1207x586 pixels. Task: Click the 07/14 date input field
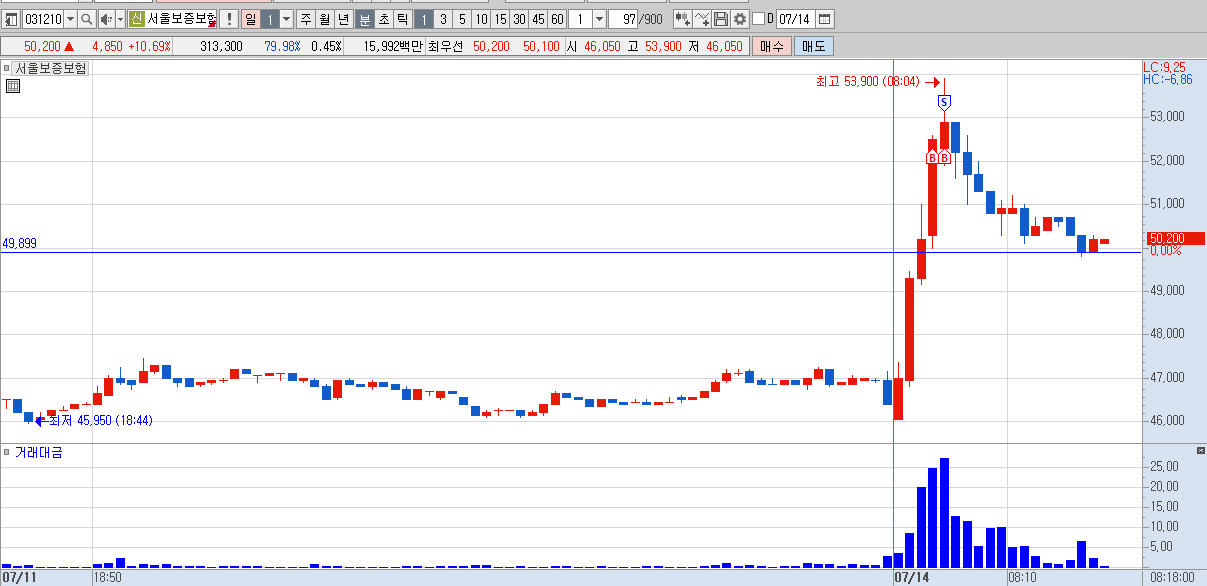794,19
